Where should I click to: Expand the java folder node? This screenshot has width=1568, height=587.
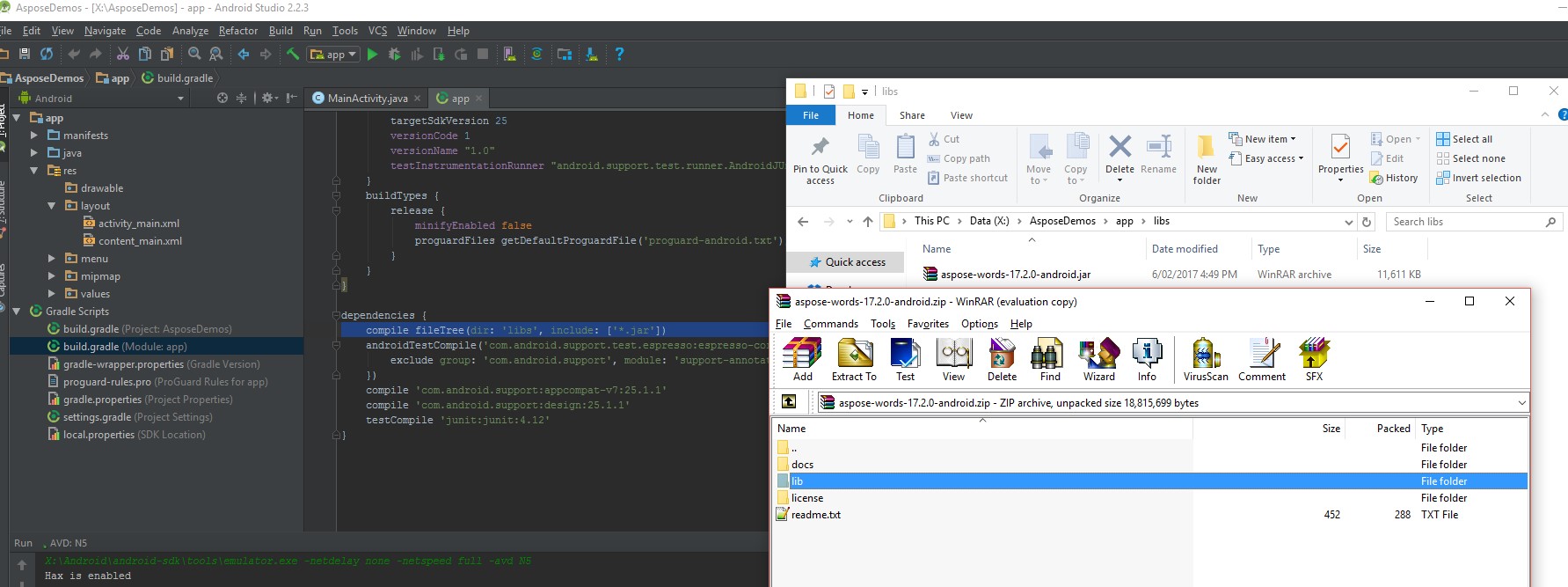pos(34,152)
